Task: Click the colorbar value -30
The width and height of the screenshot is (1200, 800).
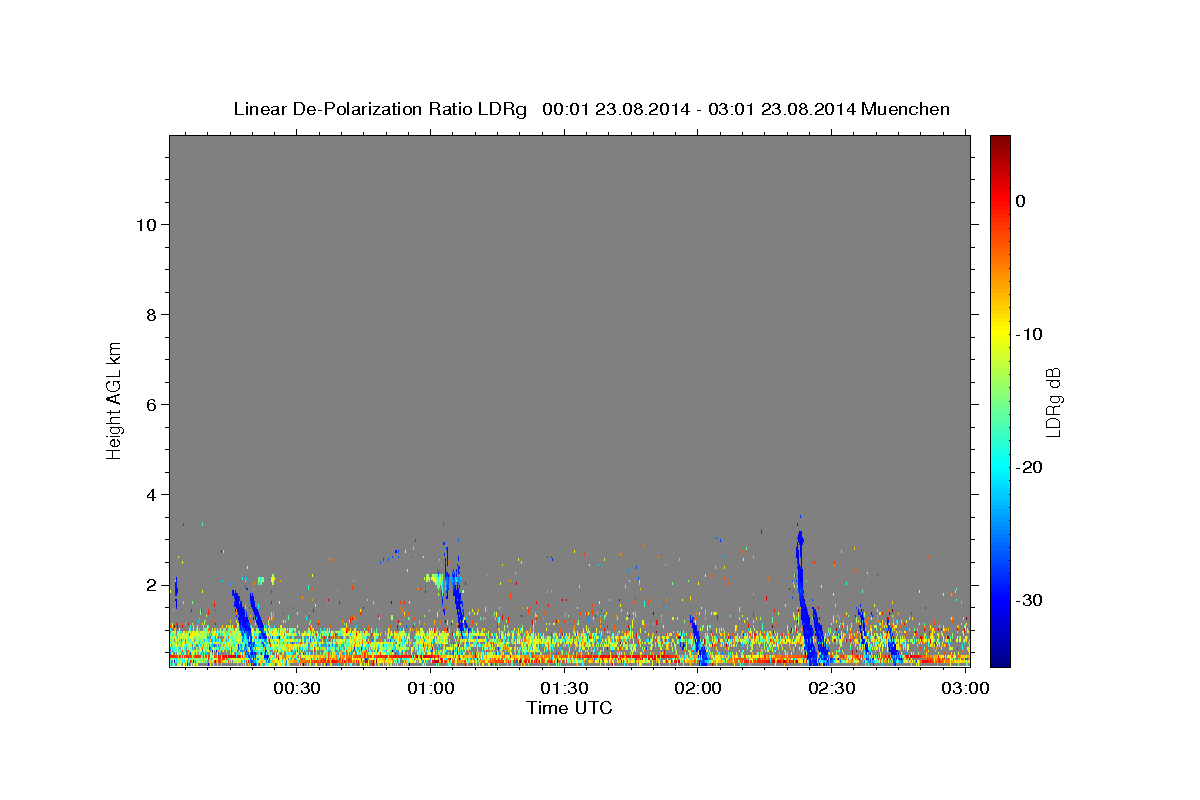Action: pos(1030,600)
